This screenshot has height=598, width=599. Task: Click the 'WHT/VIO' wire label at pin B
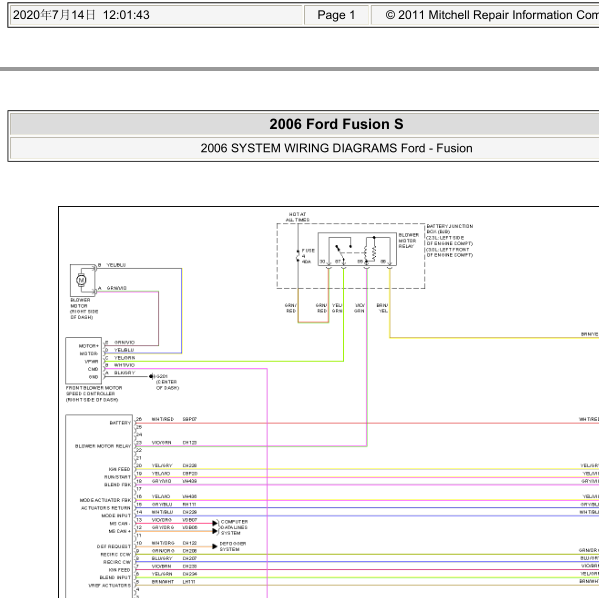[x=124, y=365]
